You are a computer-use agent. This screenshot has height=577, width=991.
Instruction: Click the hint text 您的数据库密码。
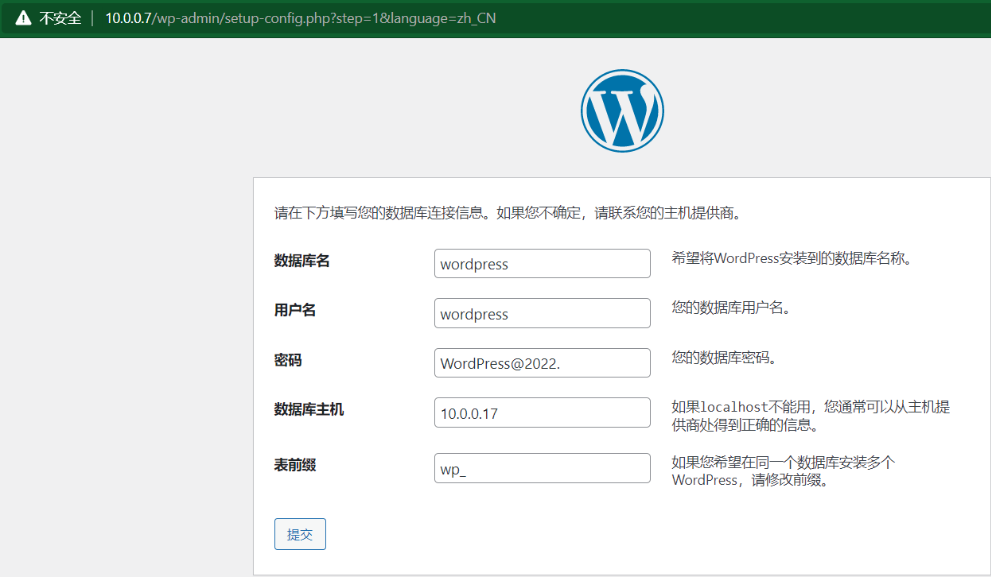coord(724,358)
